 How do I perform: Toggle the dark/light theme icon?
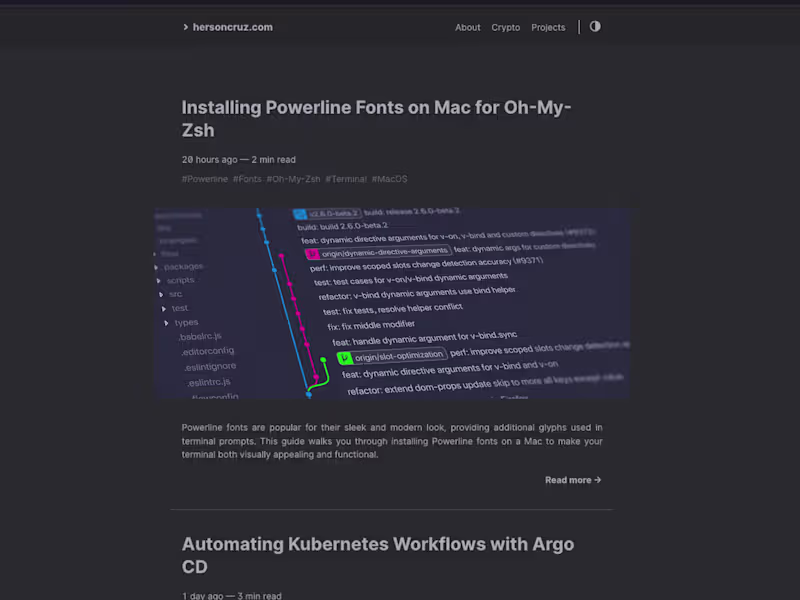[x=595, y=27]
